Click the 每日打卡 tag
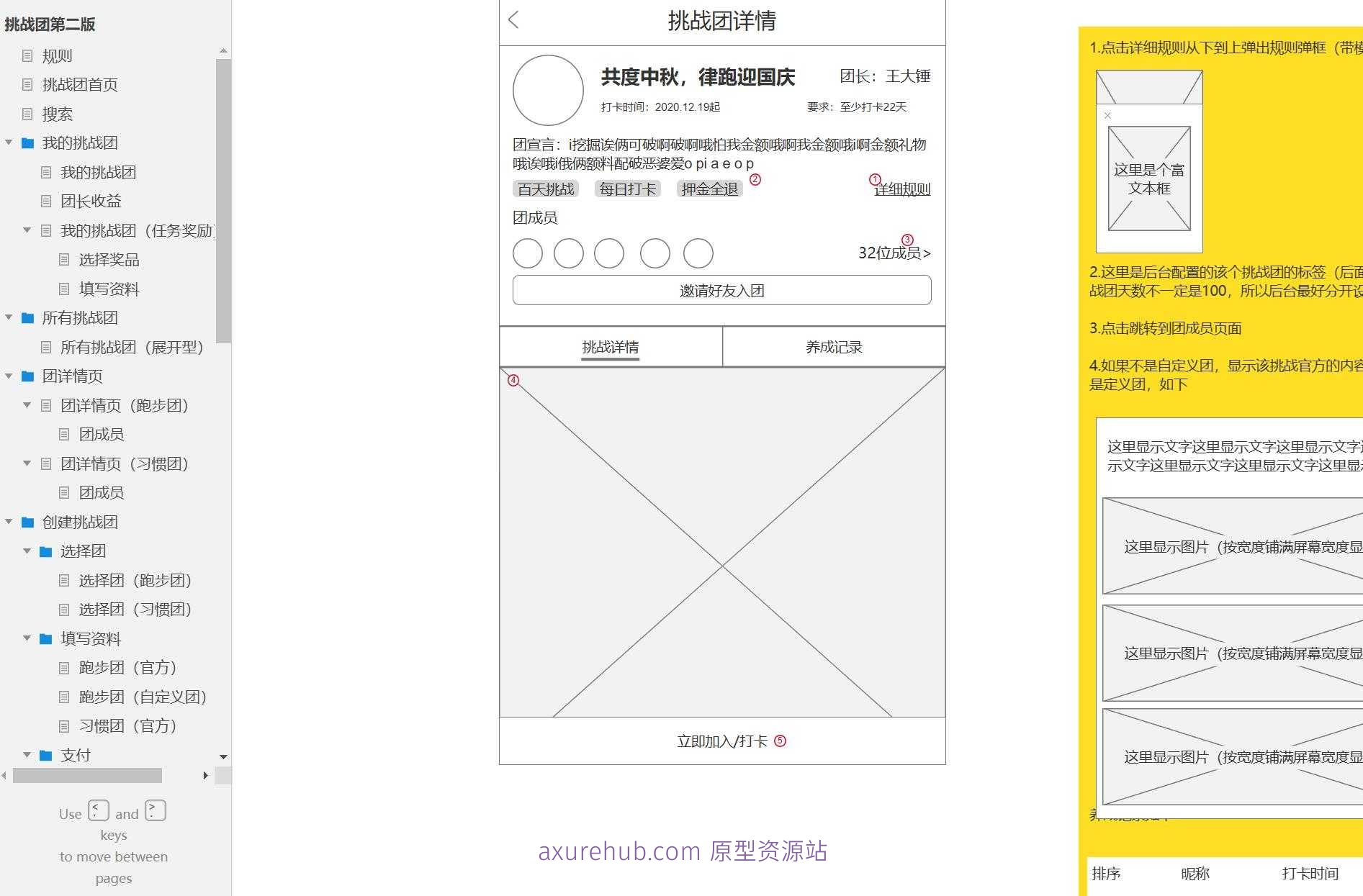The image size is (1363, 896). coord(628,189)
